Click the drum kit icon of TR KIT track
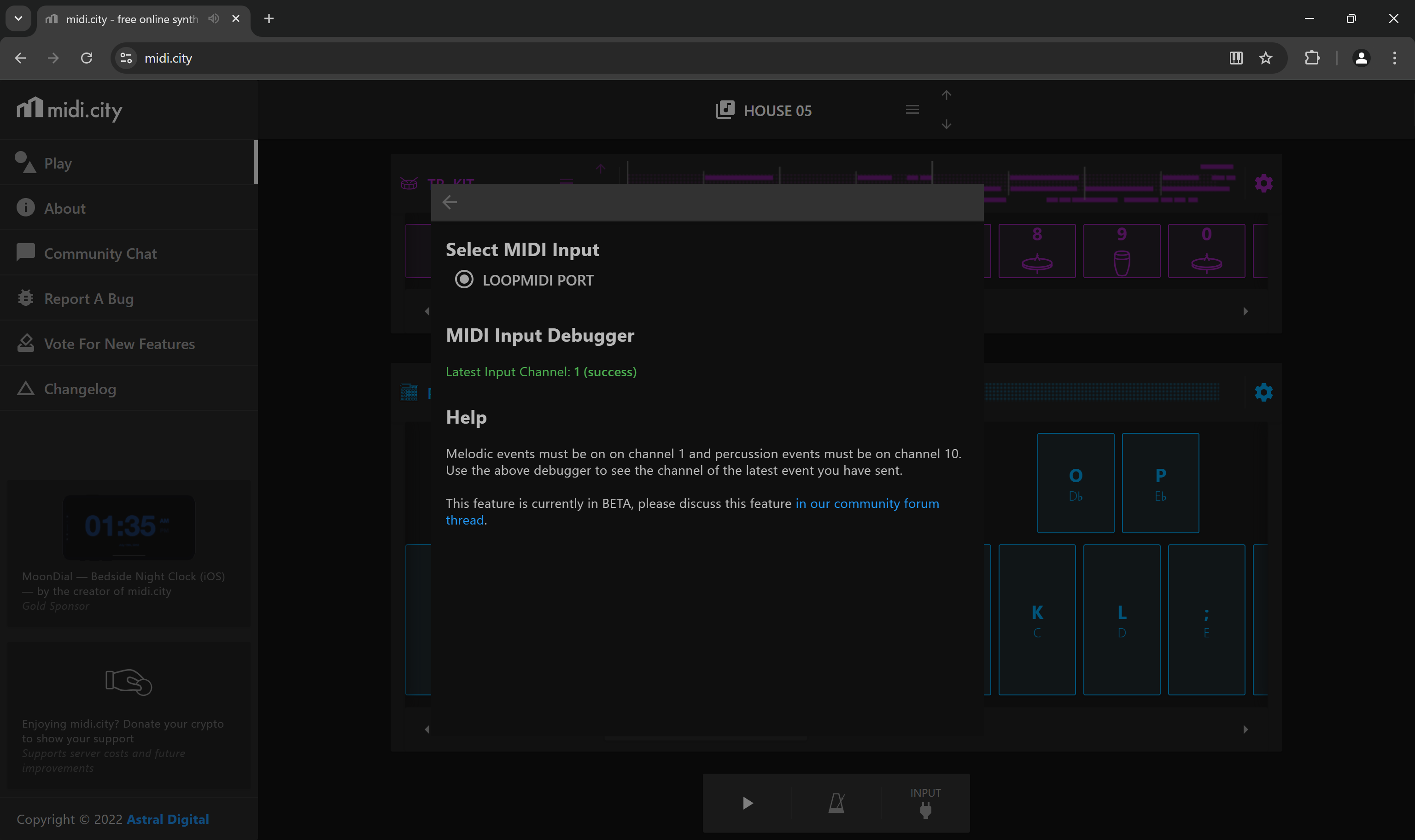The width and height of the screenshot is (1415, 840). [409, 183]
